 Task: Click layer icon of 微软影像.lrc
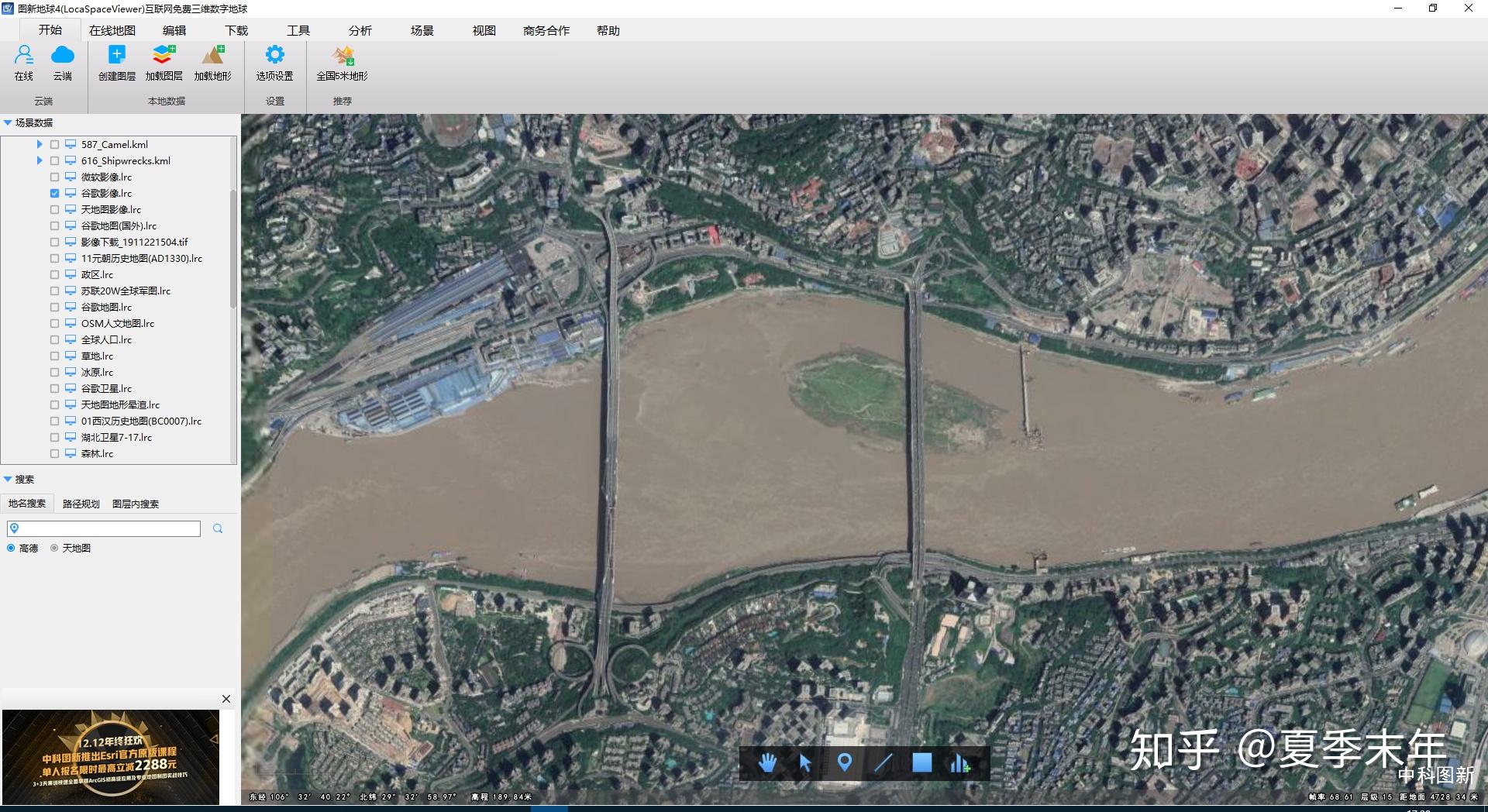(x=71, y=177)
